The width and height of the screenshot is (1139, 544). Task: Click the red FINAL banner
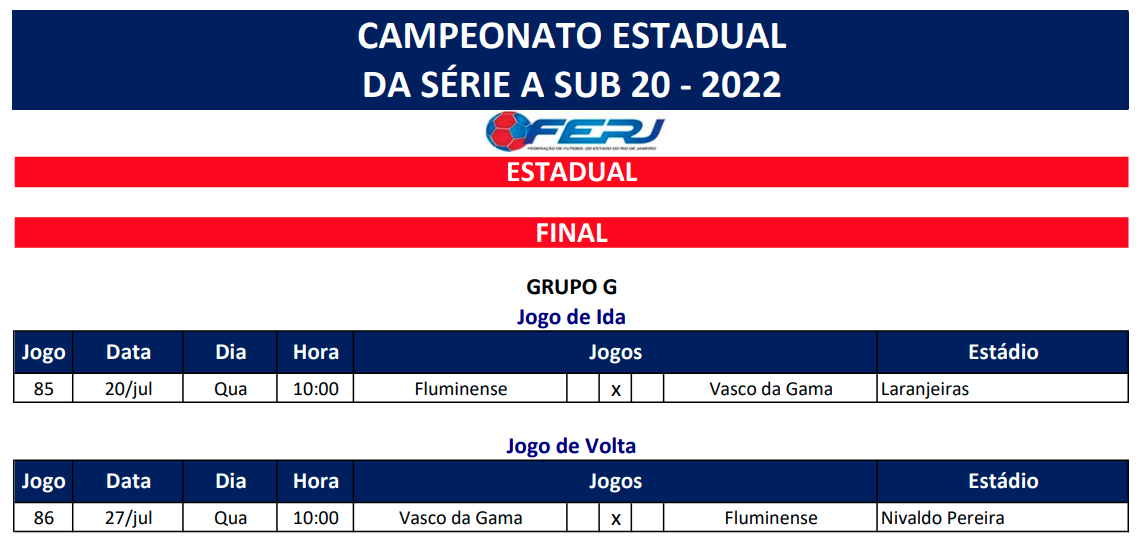click(x=571, y=233)
